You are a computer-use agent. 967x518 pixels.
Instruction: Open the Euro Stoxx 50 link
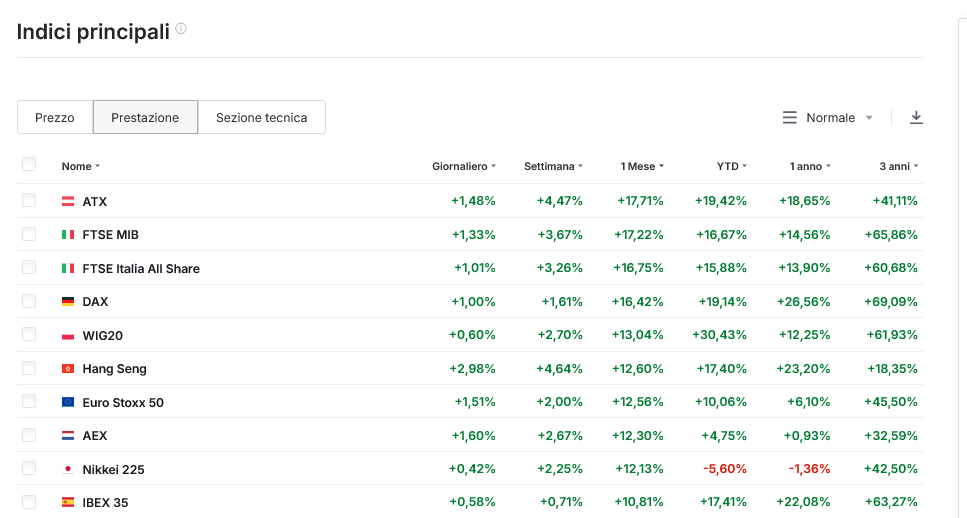(123, 403)
